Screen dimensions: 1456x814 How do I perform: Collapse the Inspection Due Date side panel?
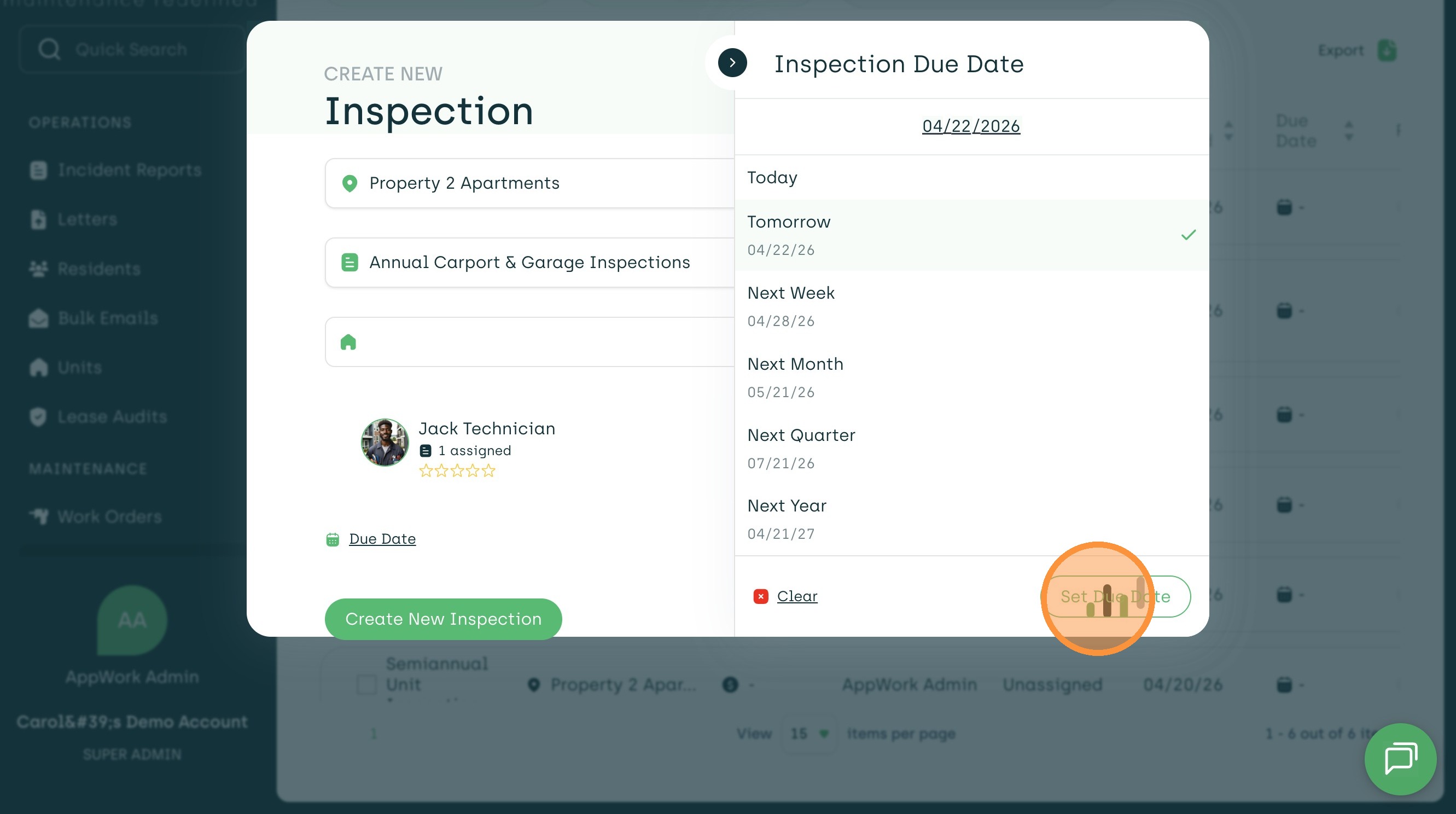click(732, 63)
